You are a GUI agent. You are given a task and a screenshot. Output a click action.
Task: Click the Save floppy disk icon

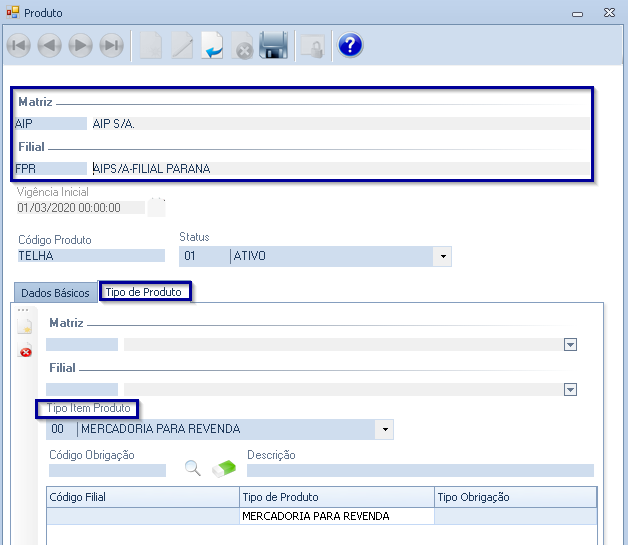[273, 46]
